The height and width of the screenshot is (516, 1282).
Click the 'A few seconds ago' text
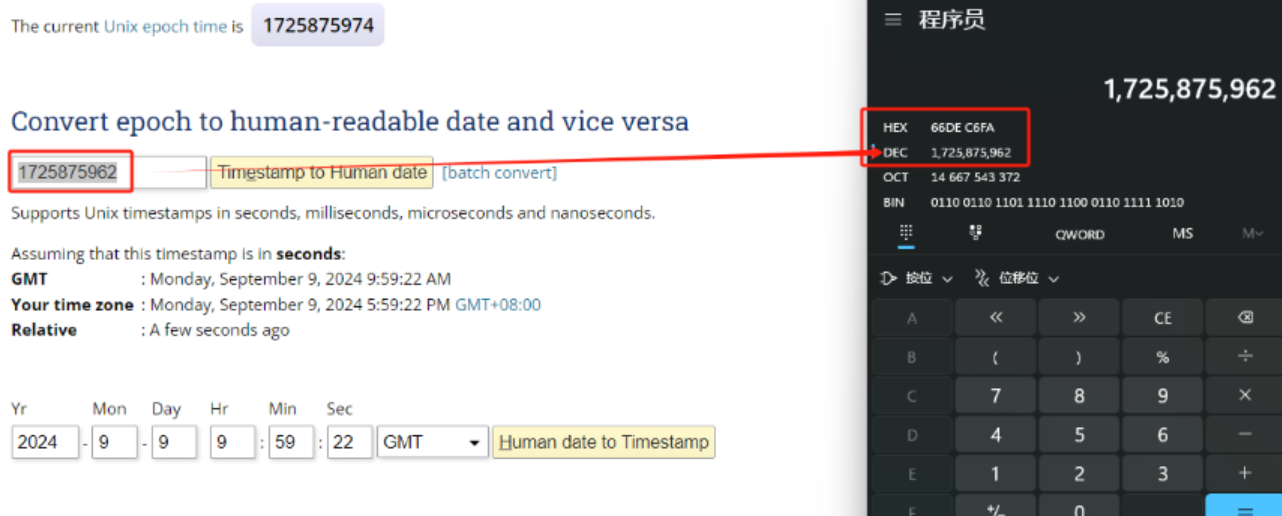219,330
